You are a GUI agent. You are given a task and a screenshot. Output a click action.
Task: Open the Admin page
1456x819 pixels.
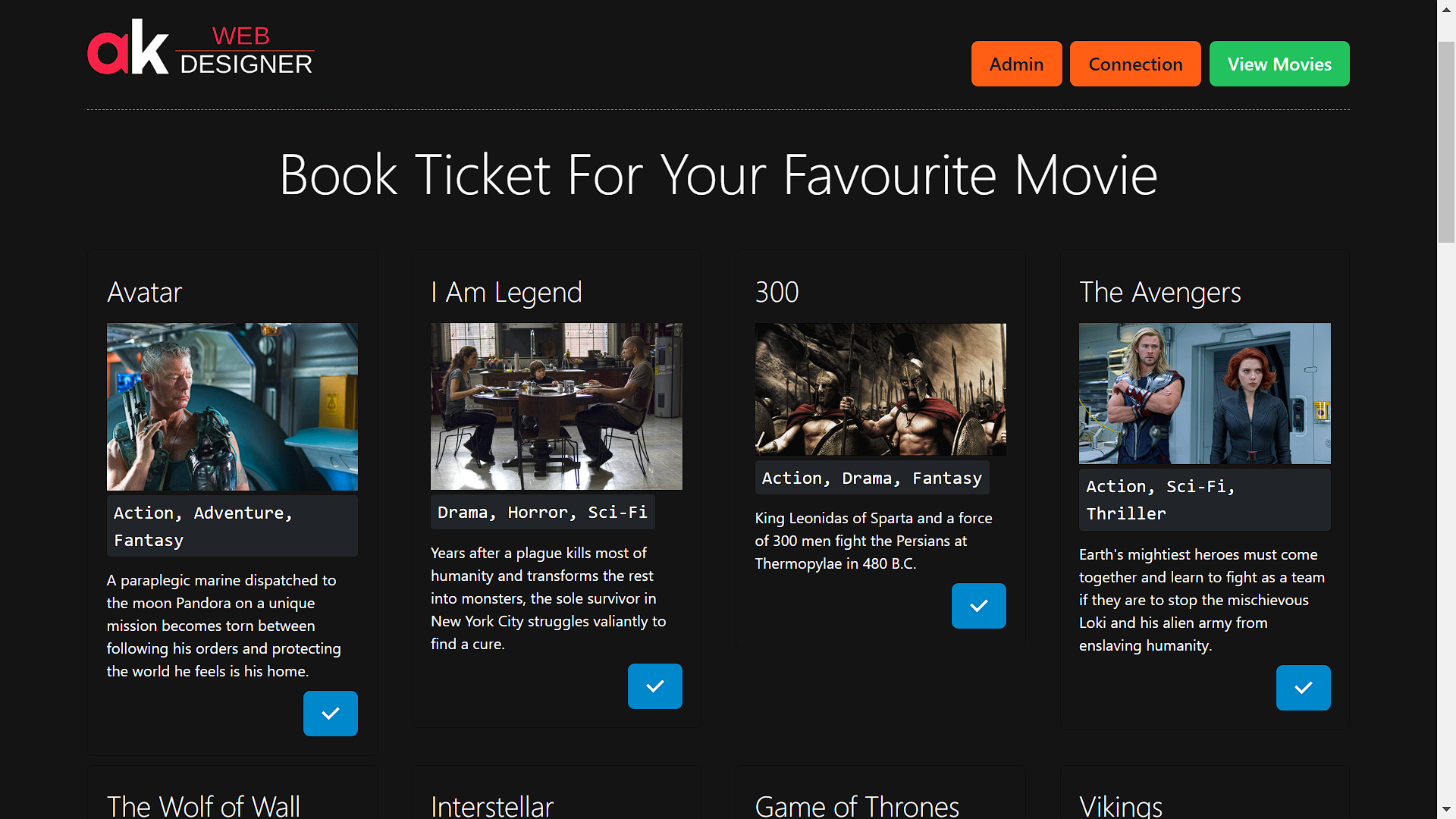click(1016, 64)
